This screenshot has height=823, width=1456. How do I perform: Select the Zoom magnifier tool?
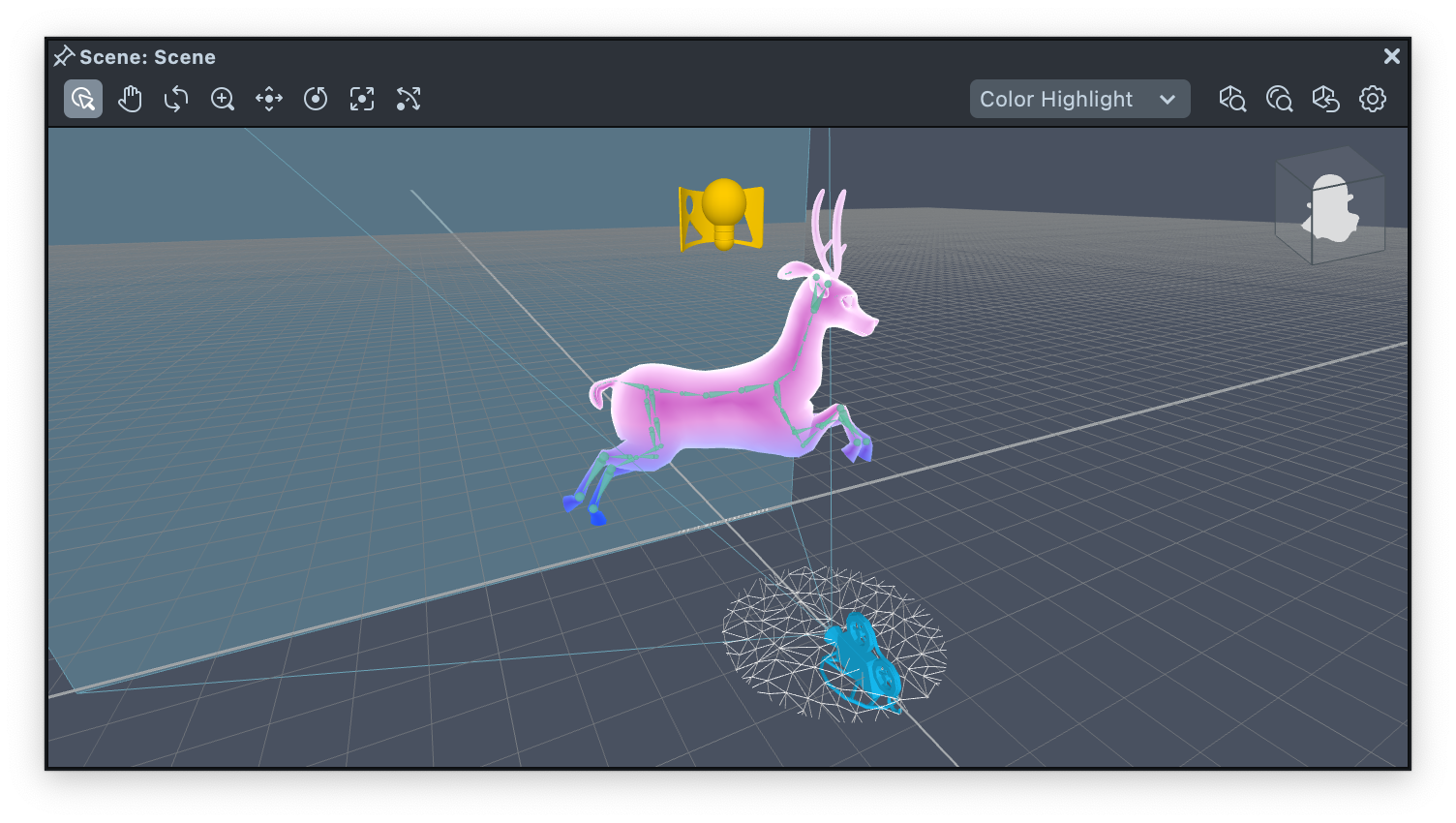[x=223, y=99]
